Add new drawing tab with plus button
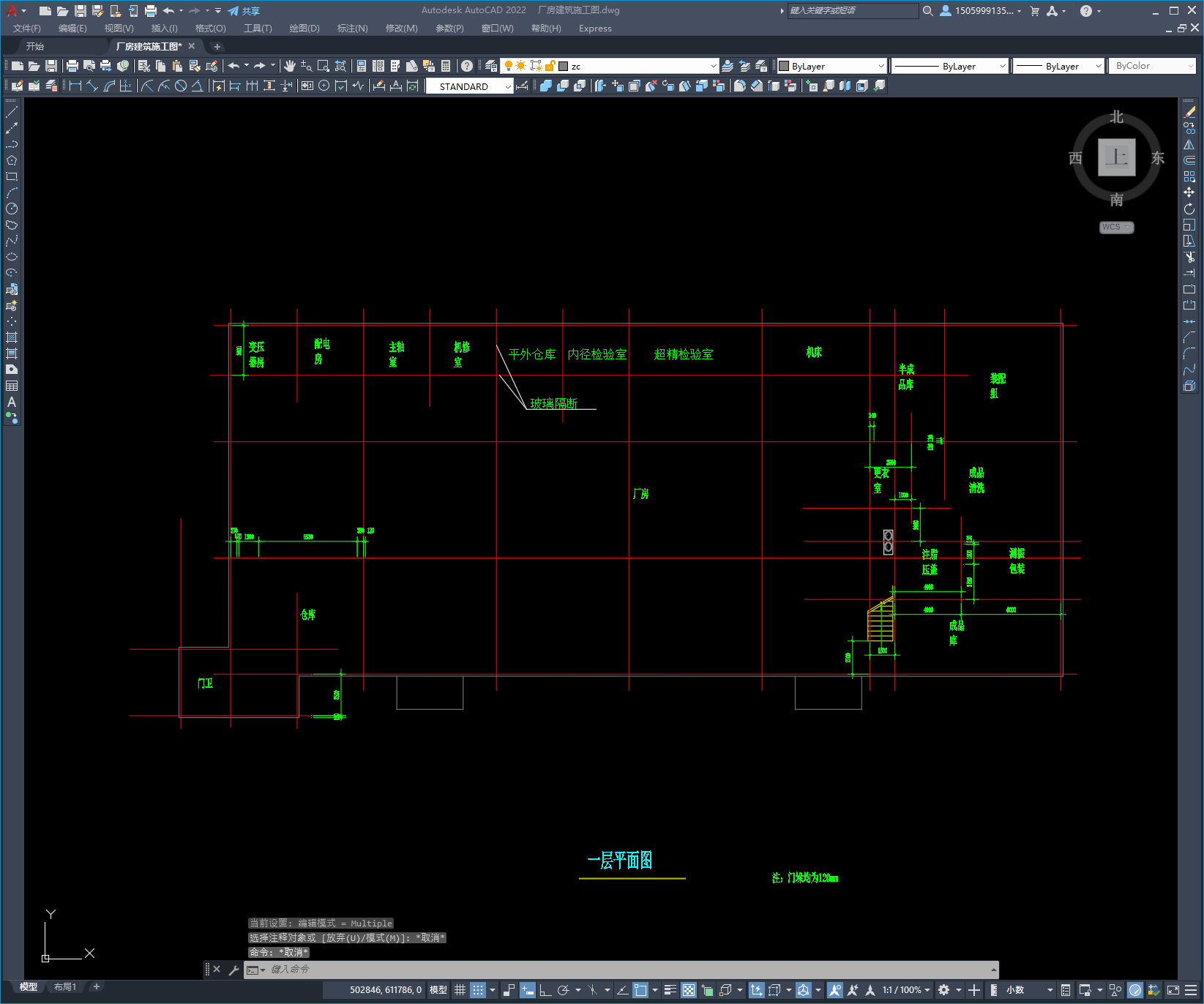Screen dimensions: 1204x1004 pos(217,46)
